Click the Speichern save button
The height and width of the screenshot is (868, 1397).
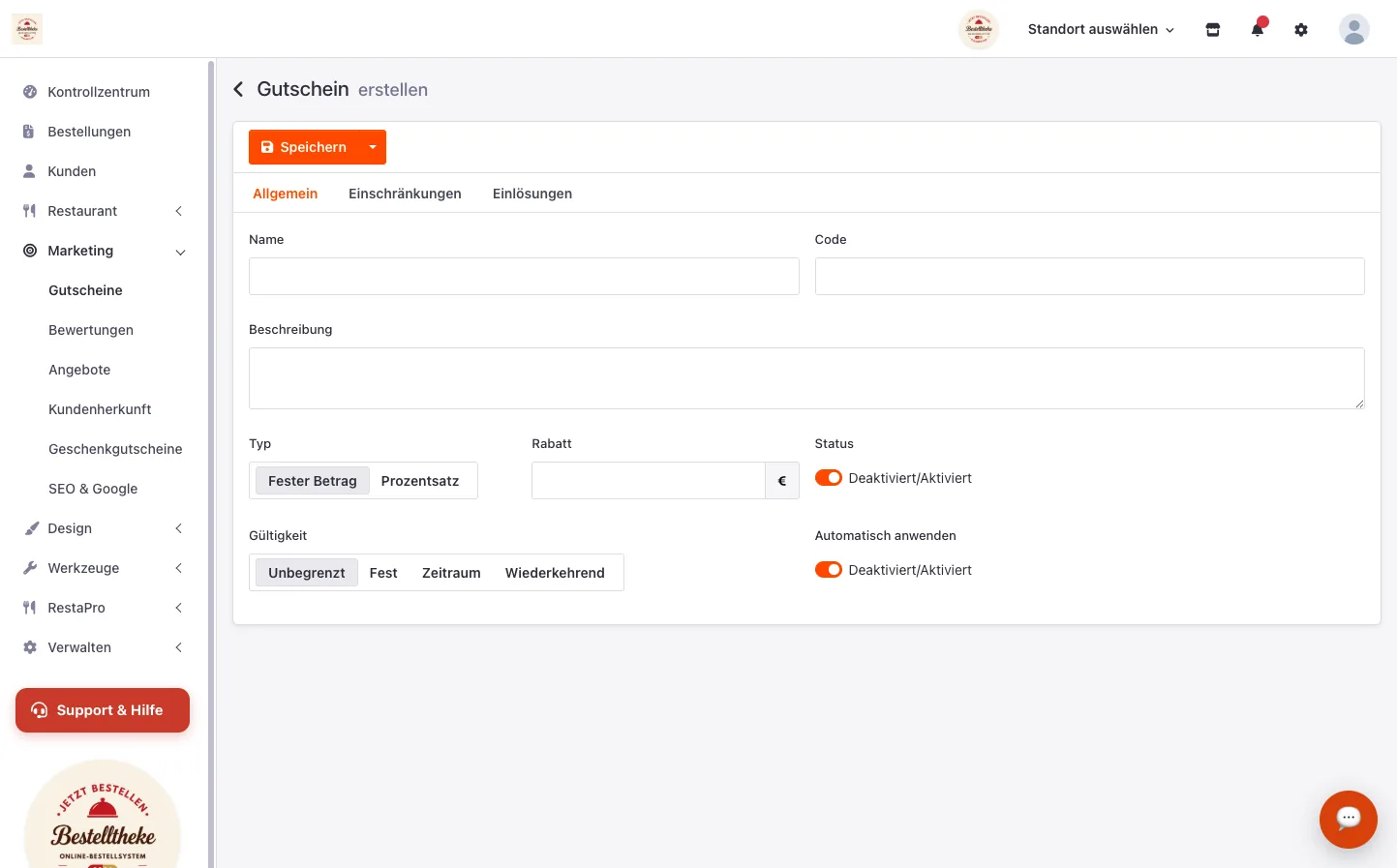[x=304, y=147]
